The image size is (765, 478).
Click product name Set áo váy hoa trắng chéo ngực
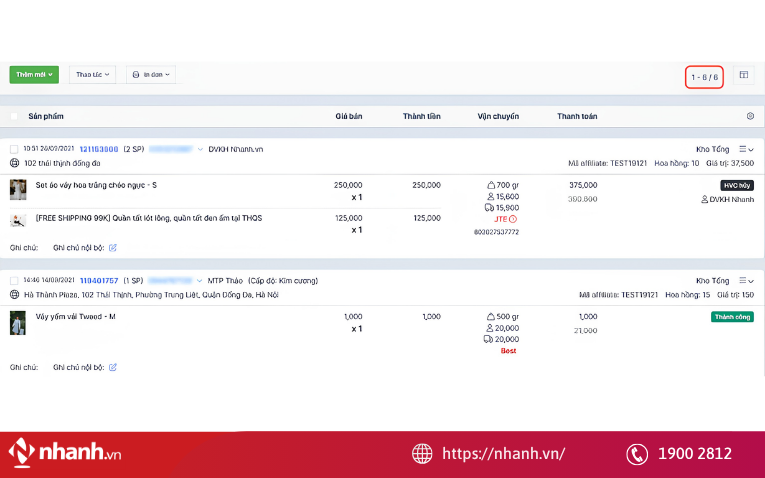click(96, 185)
